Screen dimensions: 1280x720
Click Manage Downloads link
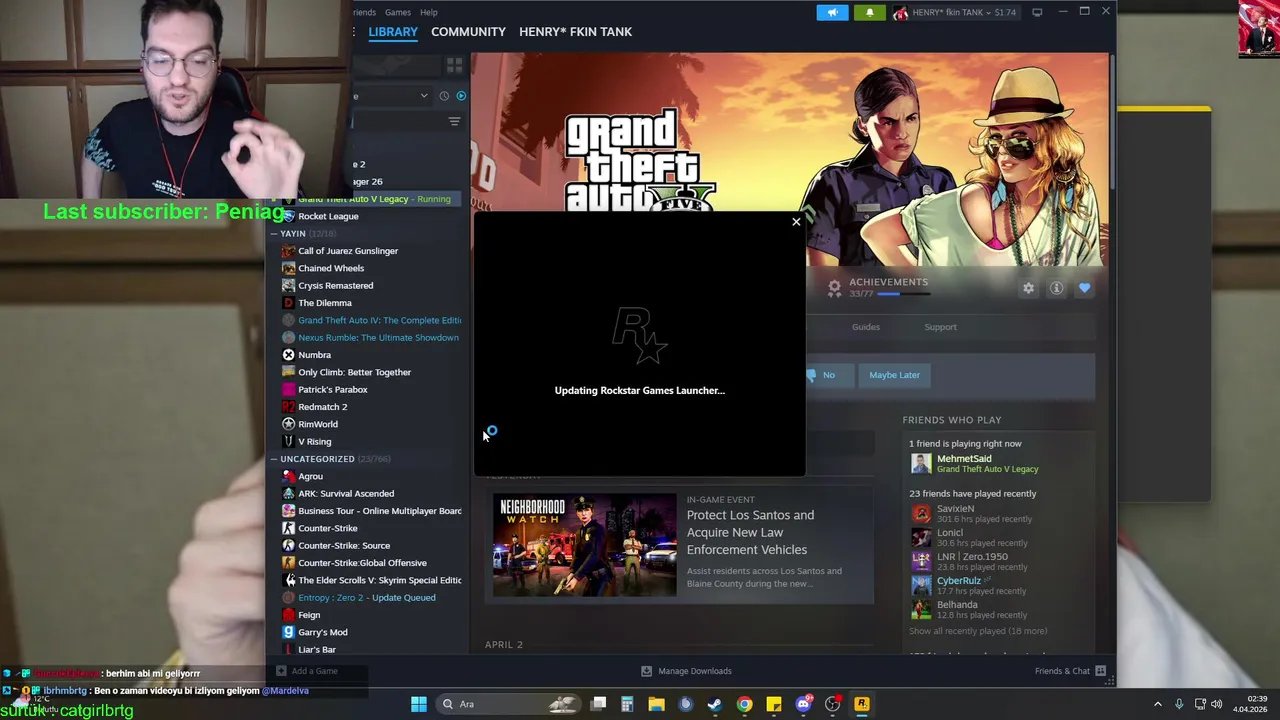click(695, 671)
